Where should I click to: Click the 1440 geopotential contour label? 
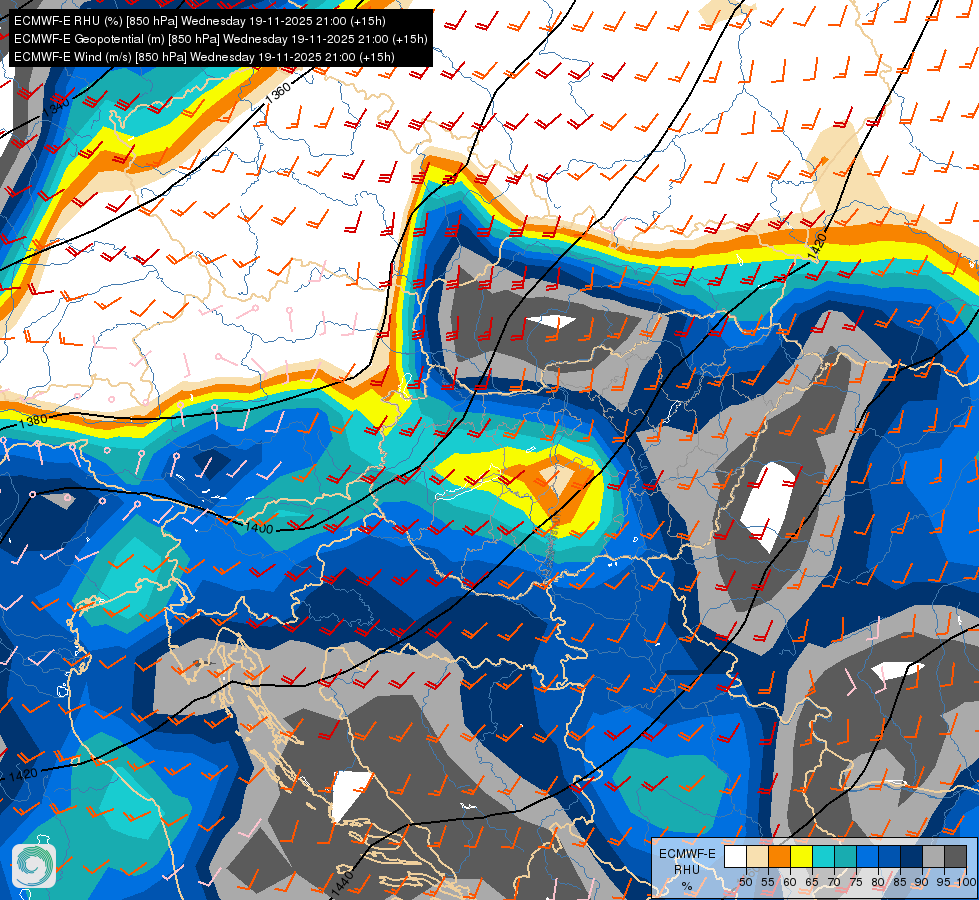(342, 884)
